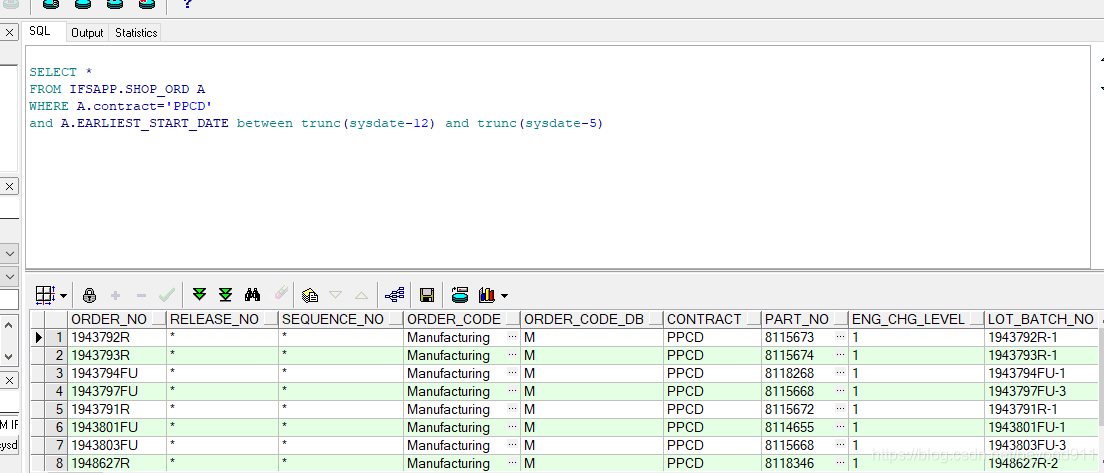The image size is (1104, 473).
Task: Click the LOT_BATCH_NO column header
Action: pos(1041,319)
